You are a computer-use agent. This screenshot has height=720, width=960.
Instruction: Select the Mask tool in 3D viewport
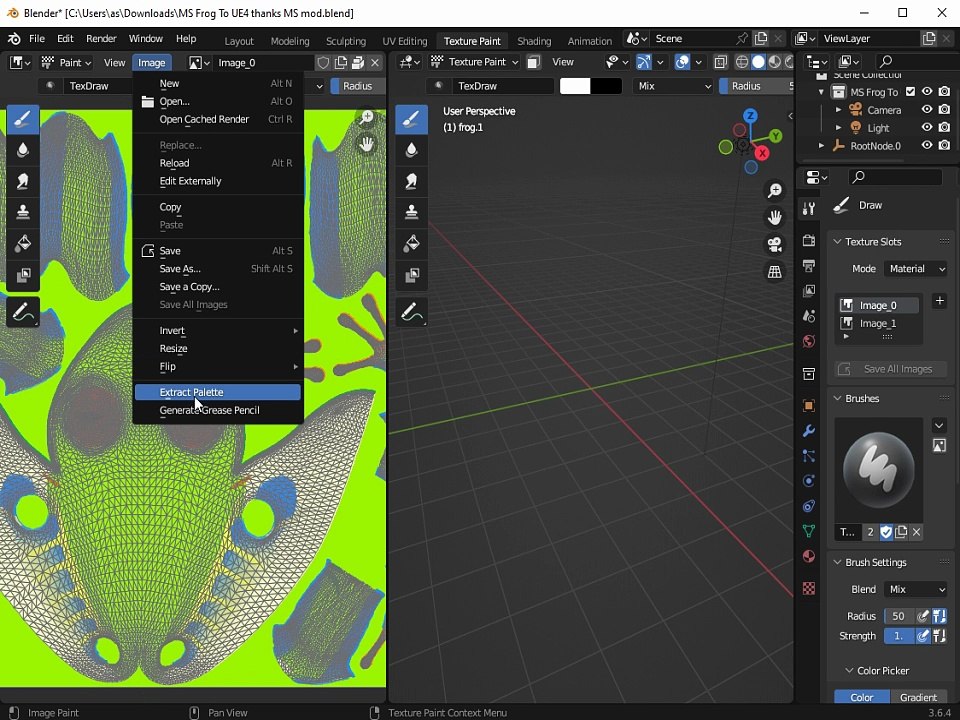tap(411, 274)
